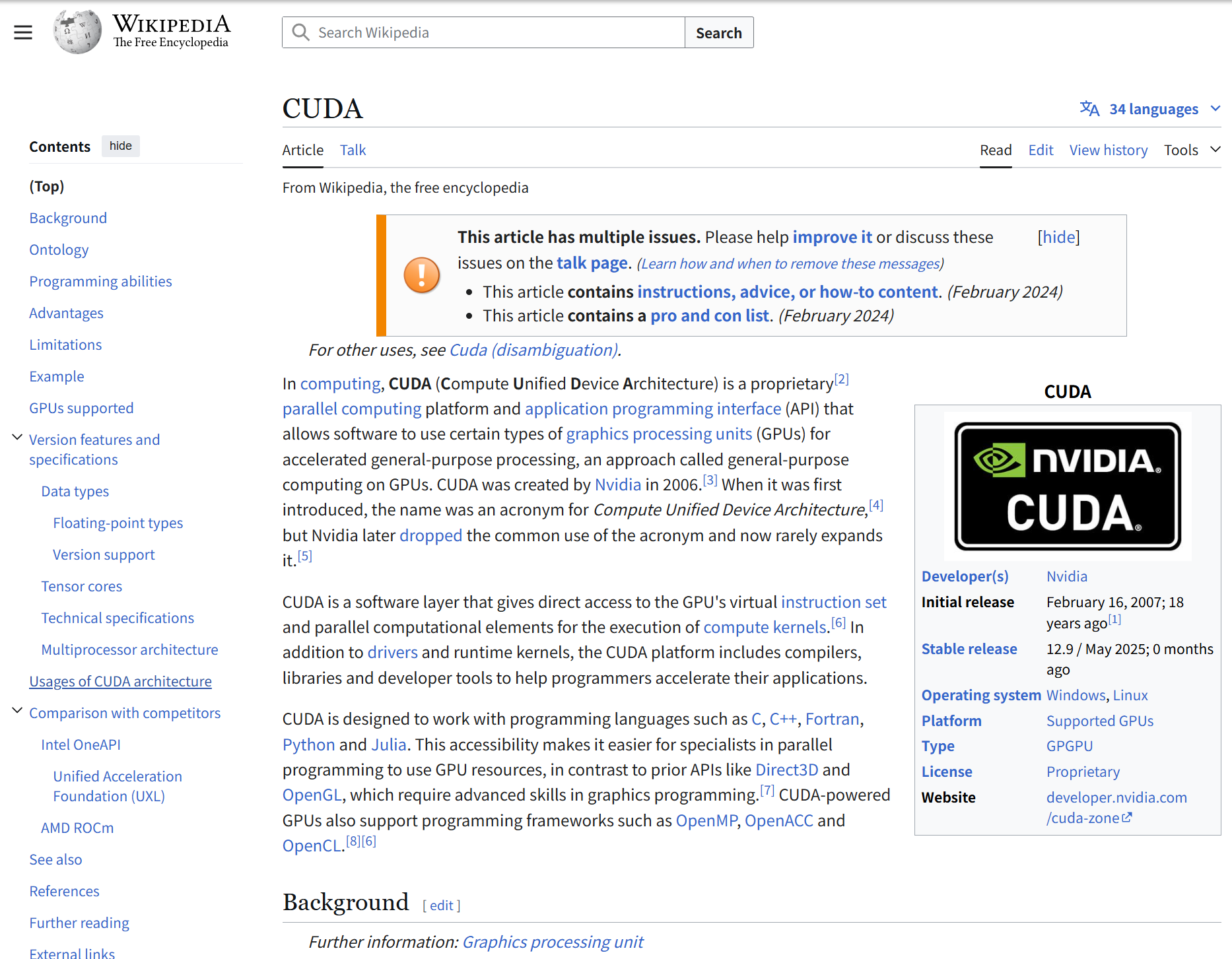Open Cuda (disambiguation) link
The height and width of the screenshot is (959, 1232).
pyautogui.click(x=533, y=350)
